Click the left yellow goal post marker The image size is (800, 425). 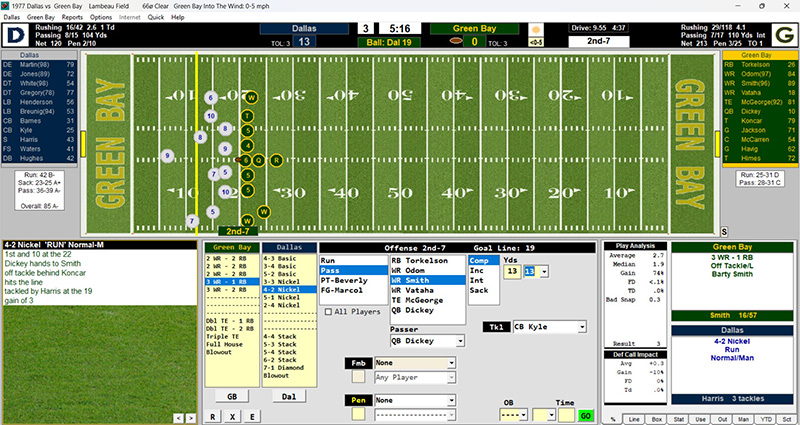pos(83,144)
